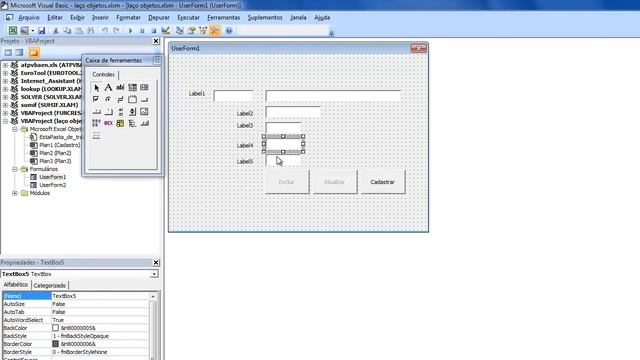Select the Image tool in toolbox
This screenshot has height=360, width=640.
click(144, 111)
